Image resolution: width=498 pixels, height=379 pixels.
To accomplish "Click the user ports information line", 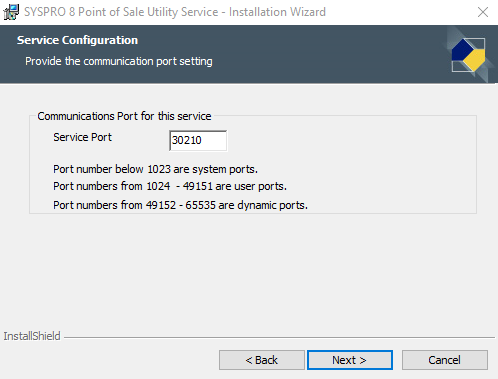I will pos(170,186).
